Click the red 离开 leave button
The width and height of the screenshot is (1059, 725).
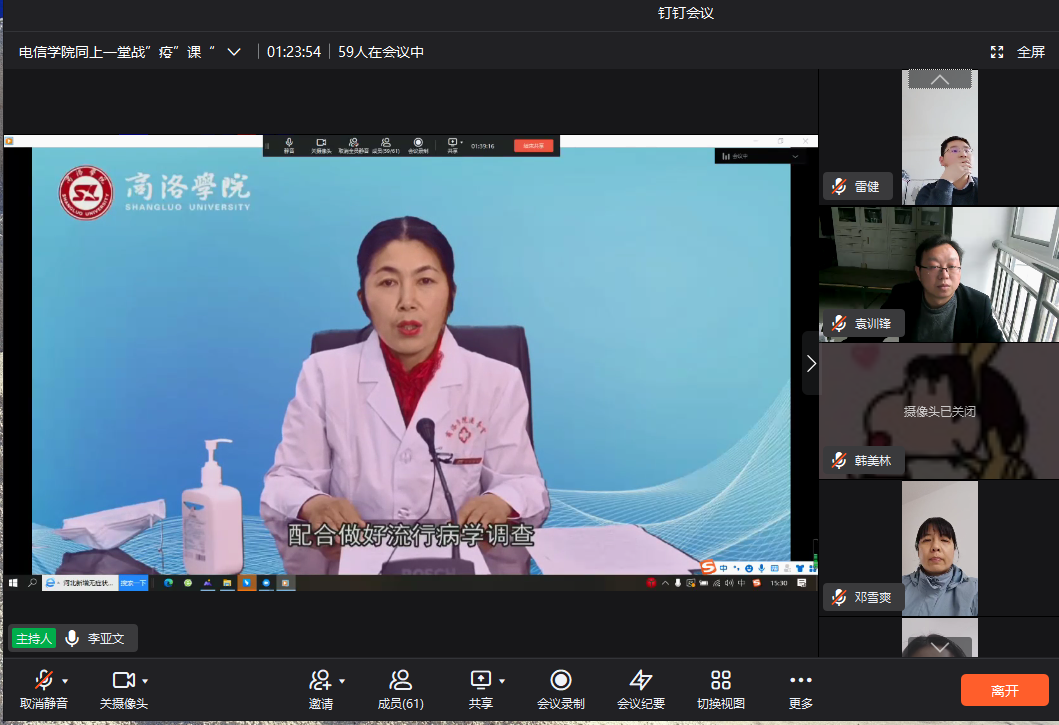point(1004,690)
